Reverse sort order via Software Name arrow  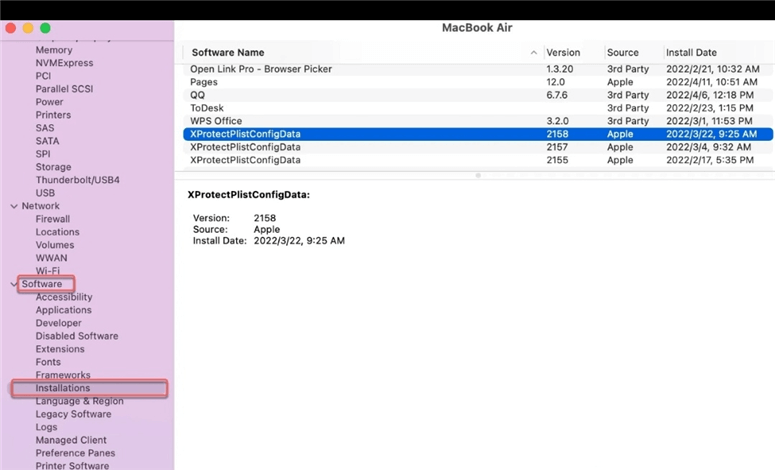pyautogui.click(x=534, y=52)
